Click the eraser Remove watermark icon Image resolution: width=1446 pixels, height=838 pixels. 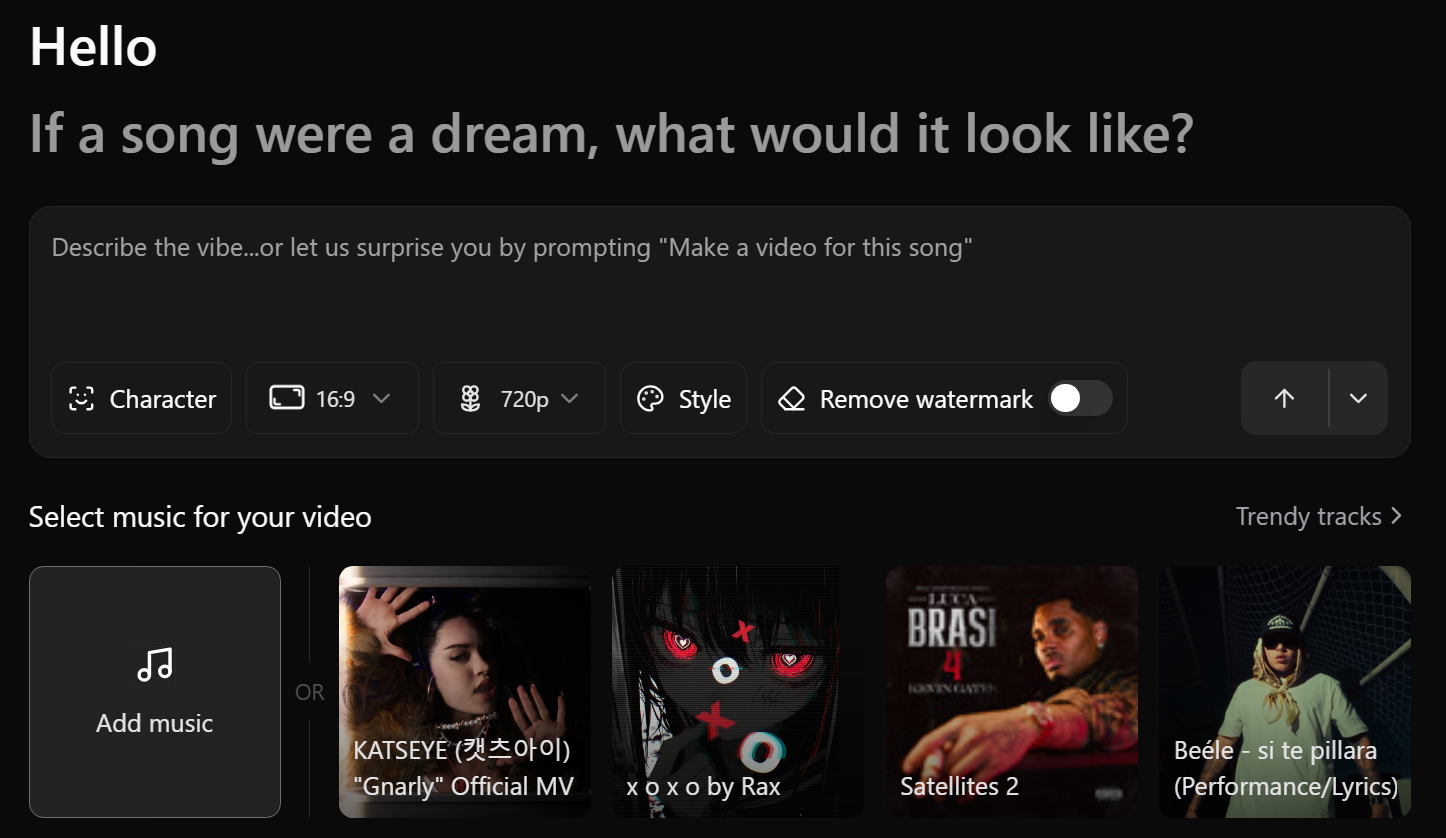pos(792,399)
